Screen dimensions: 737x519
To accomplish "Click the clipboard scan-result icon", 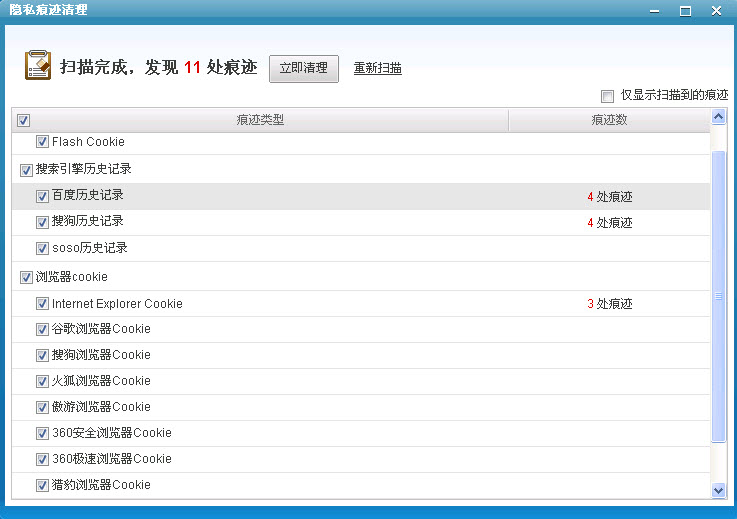I will point(37,65).
